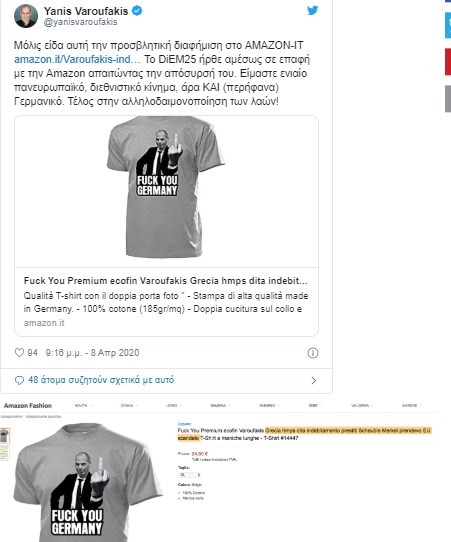Image resolution: width=451 pixels, height=542 pixels.
Task: Open the tweet info circle icon
Action: pos(313,353)
